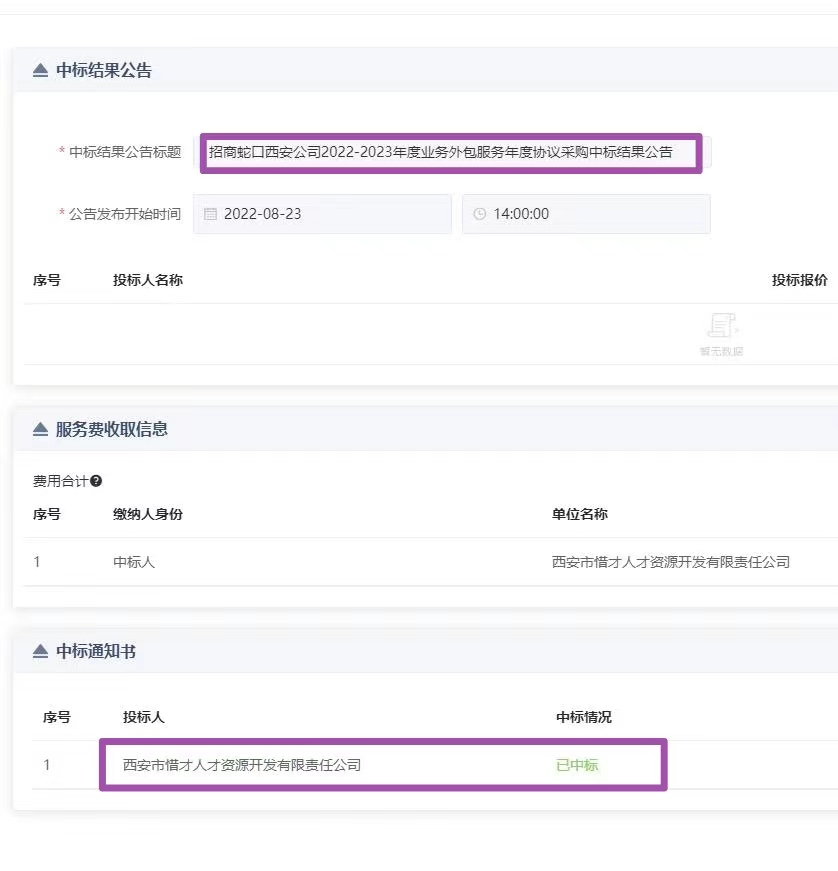Click the triangle icon before 中标通知书 header

tap(39, 651)
